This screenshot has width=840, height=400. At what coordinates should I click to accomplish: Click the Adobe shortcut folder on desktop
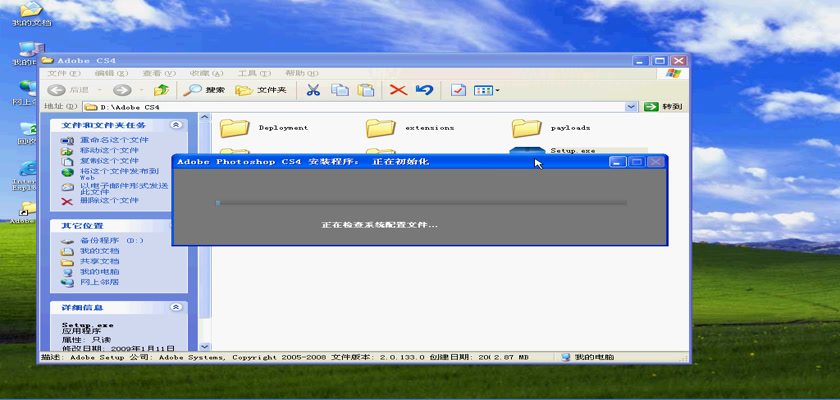click(24, 212)
